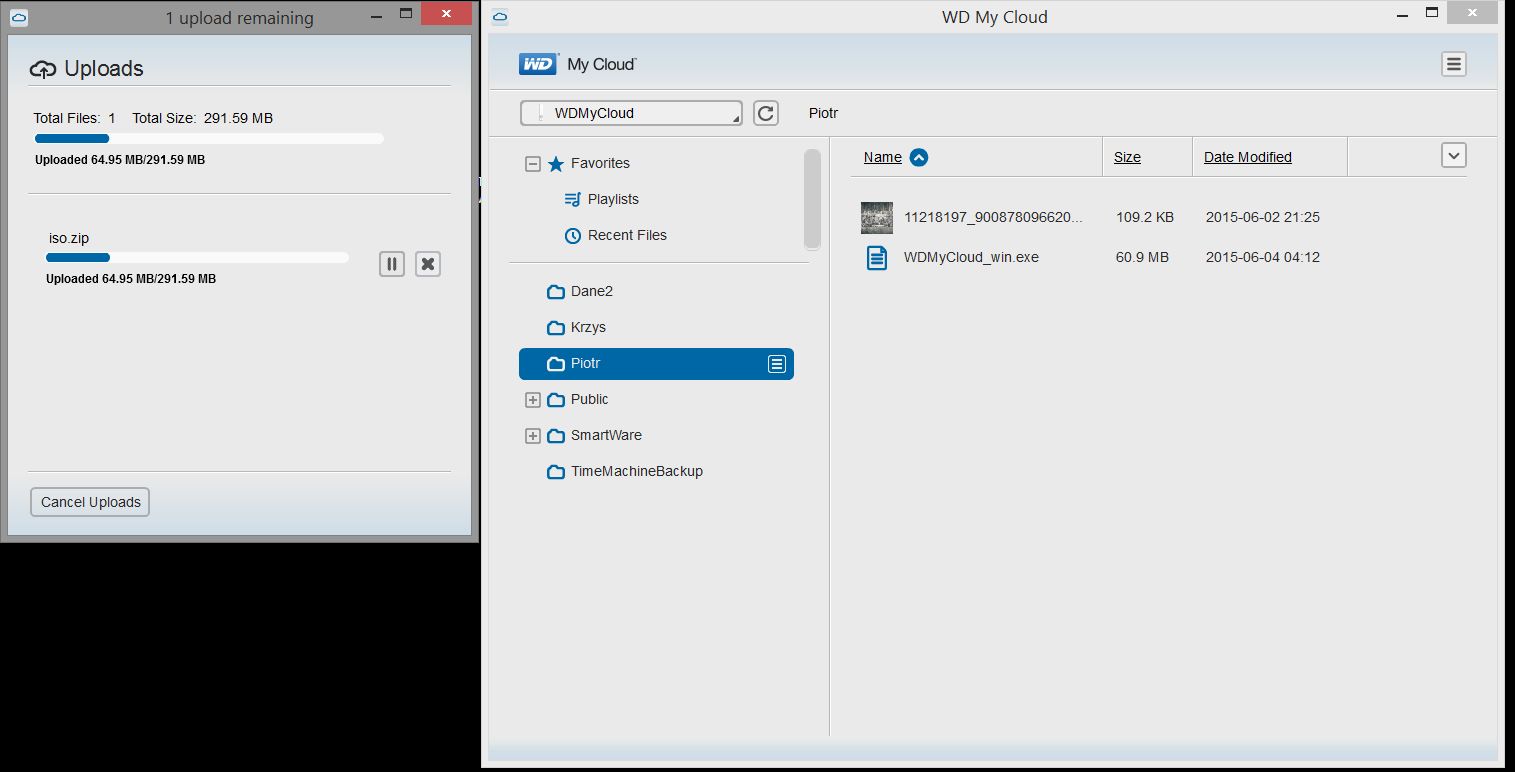Viewport: 1515px width, 772px height.
Task: Select the Dane2 folder
Action: [x=592, y=291]
